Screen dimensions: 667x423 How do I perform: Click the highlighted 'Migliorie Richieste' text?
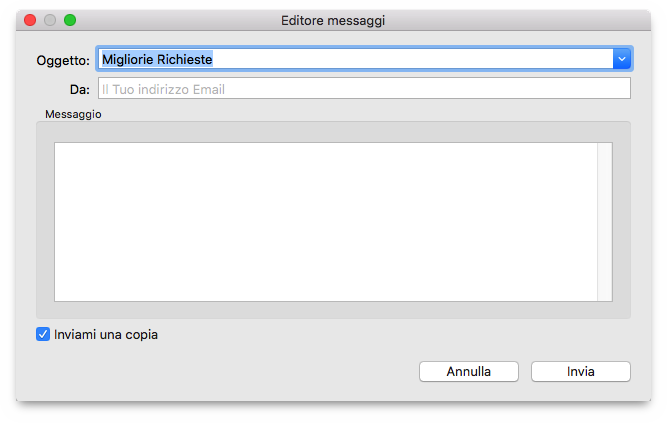click(157, 59)
